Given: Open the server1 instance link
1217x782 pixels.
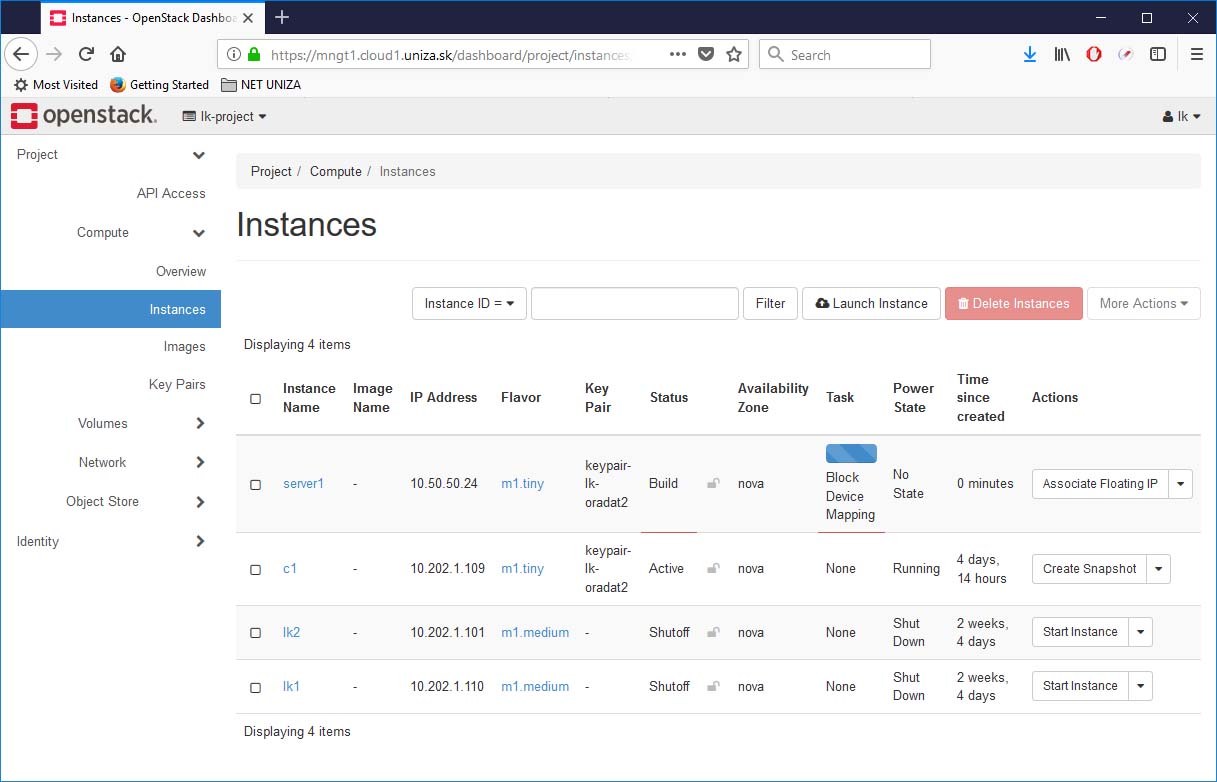Looking at the screenshot, I should tap(303, 484).
